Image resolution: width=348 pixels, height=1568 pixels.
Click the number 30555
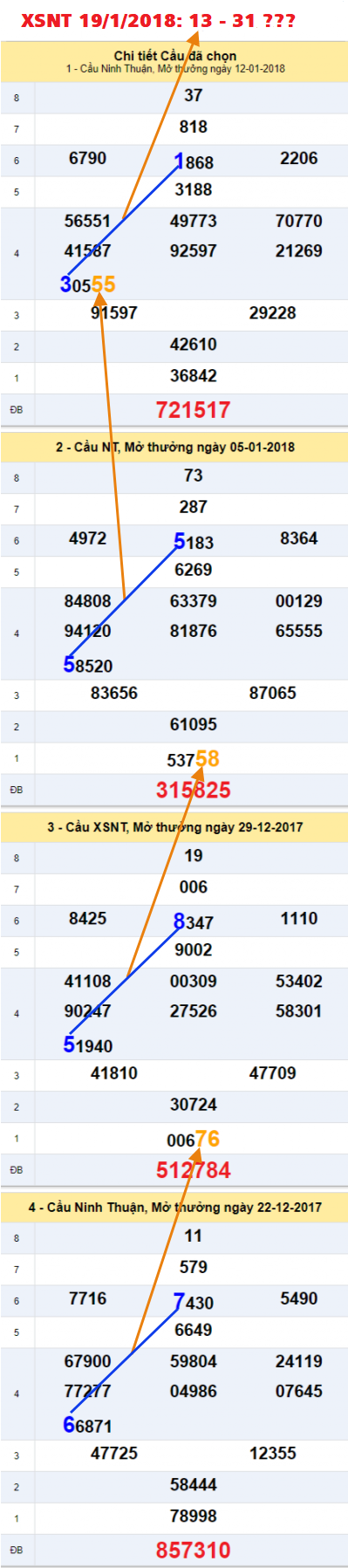tap(87, 284)
